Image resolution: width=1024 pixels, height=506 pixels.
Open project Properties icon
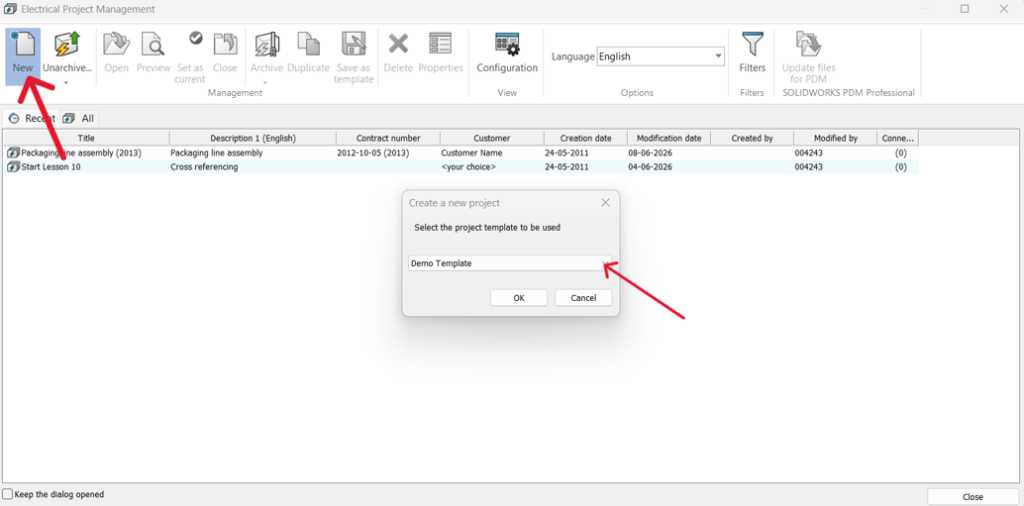point(440,44)
